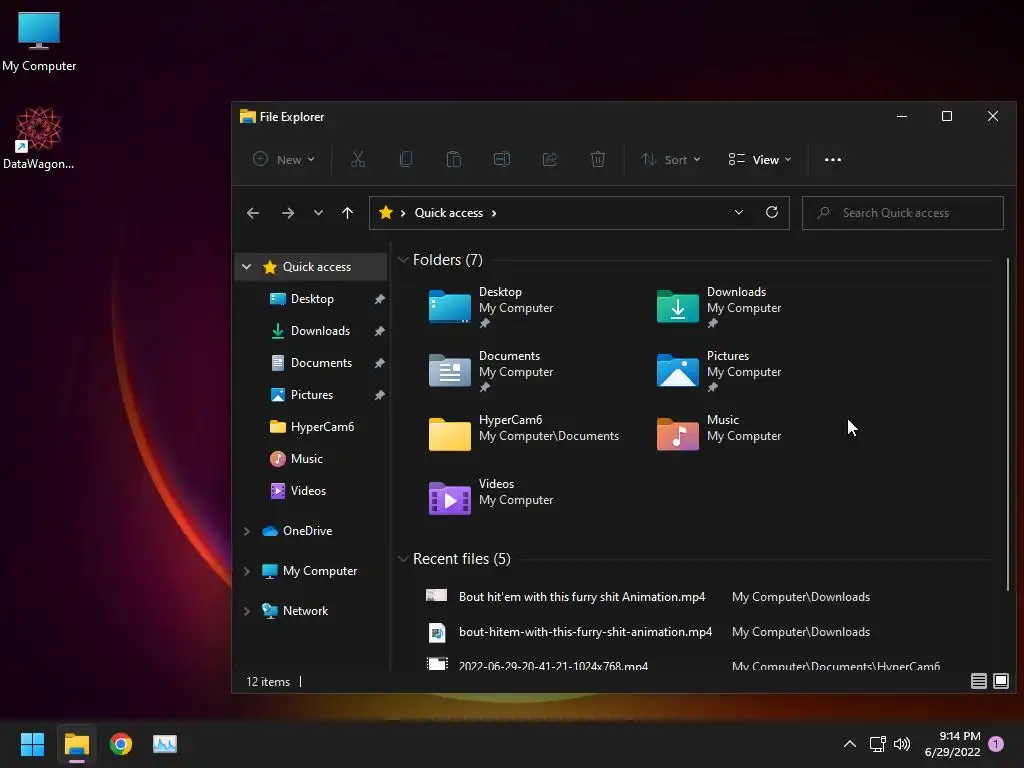This screenshot has height=768, width=1024.
Task: Collapse the Quick access tree node
Action: [246, 266]
